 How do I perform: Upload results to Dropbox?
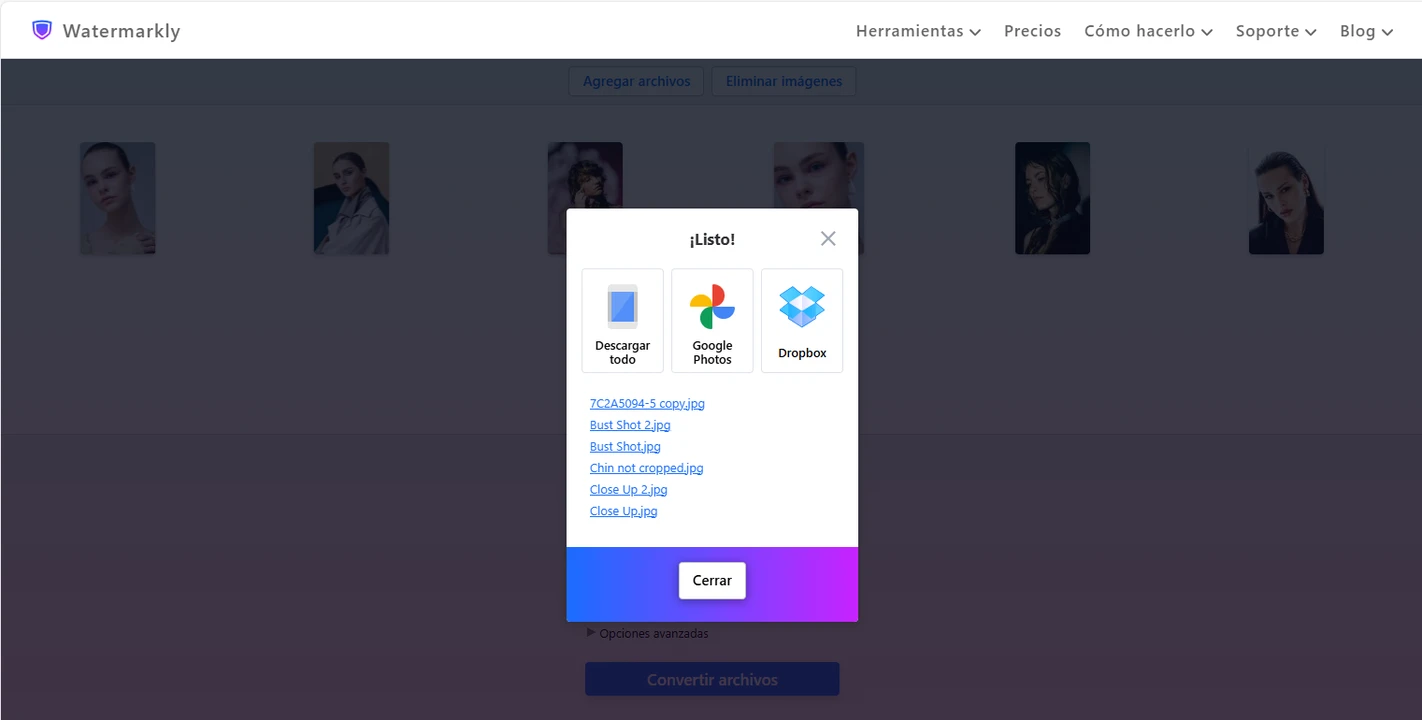coord(802,320)
